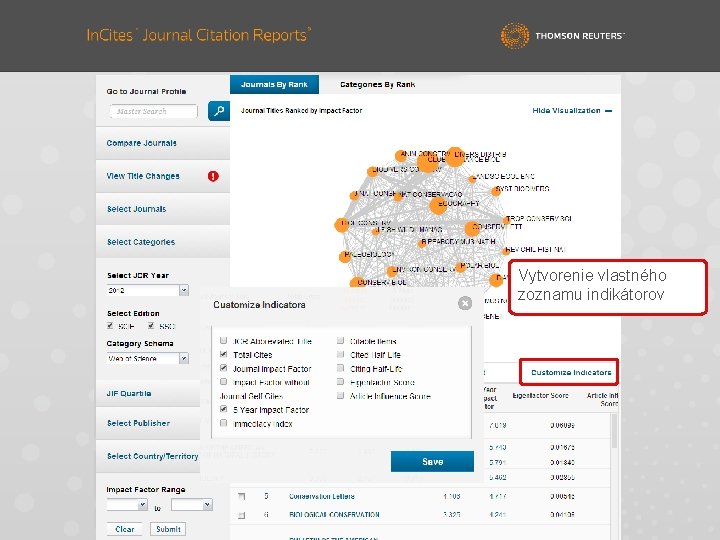The width and height of the screenshot is (720, 540).
Task: Open the Select JCR Year dropdown
Action: (x=184, y=290)
